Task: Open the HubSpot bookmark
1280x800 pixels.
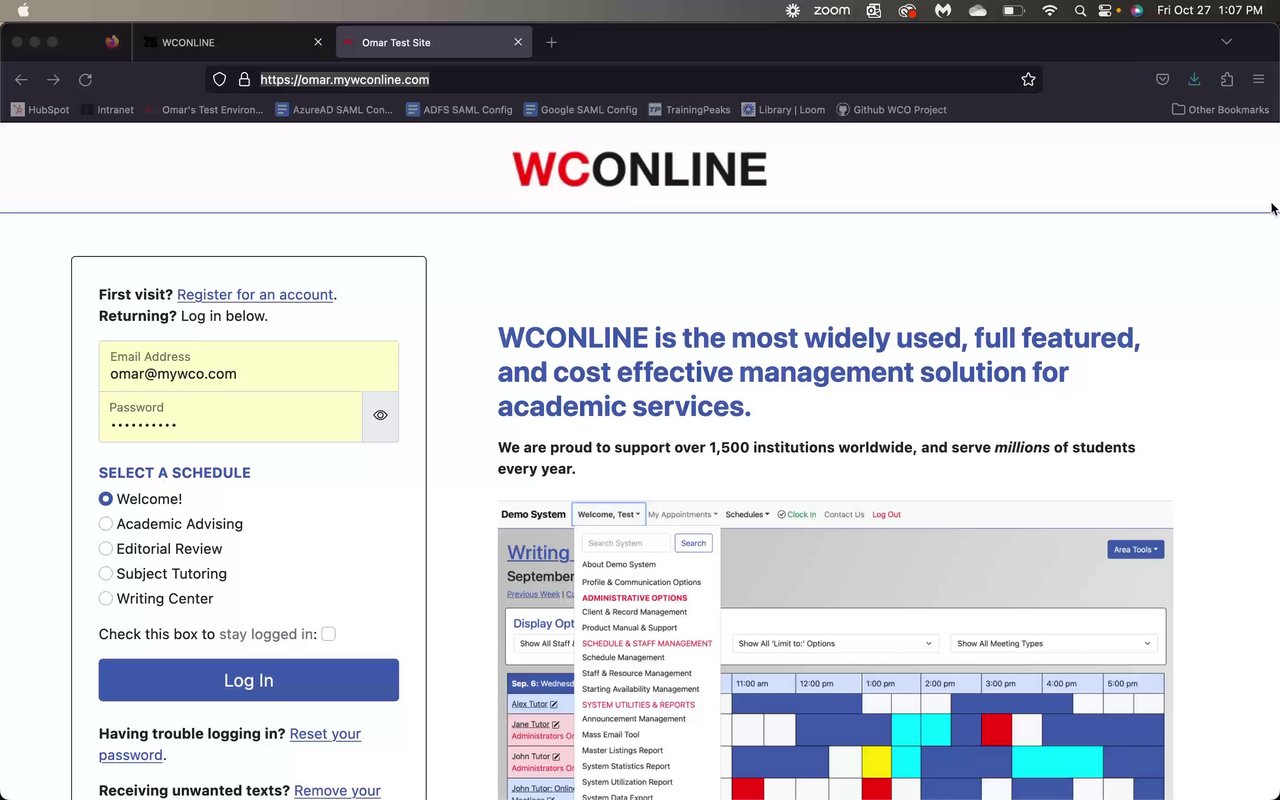Action: pyautogui.click(x=40, y=110)
